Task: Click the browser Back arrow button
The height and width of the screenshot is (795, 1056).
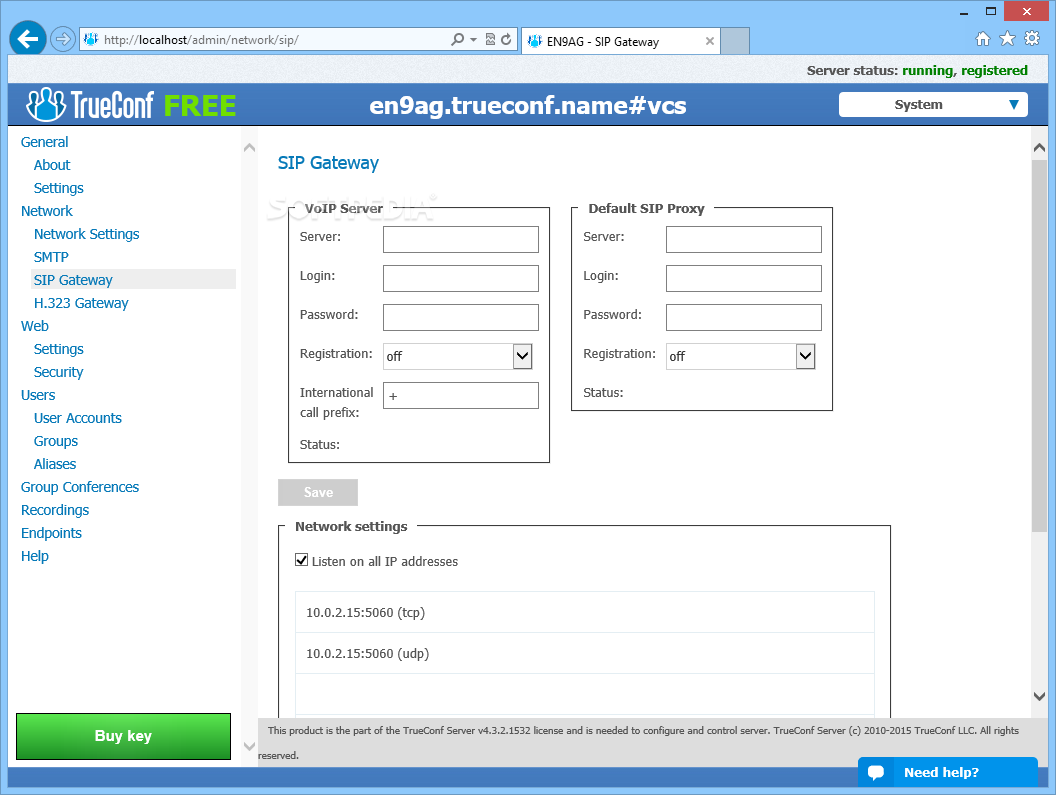Action: coord(28,39)
